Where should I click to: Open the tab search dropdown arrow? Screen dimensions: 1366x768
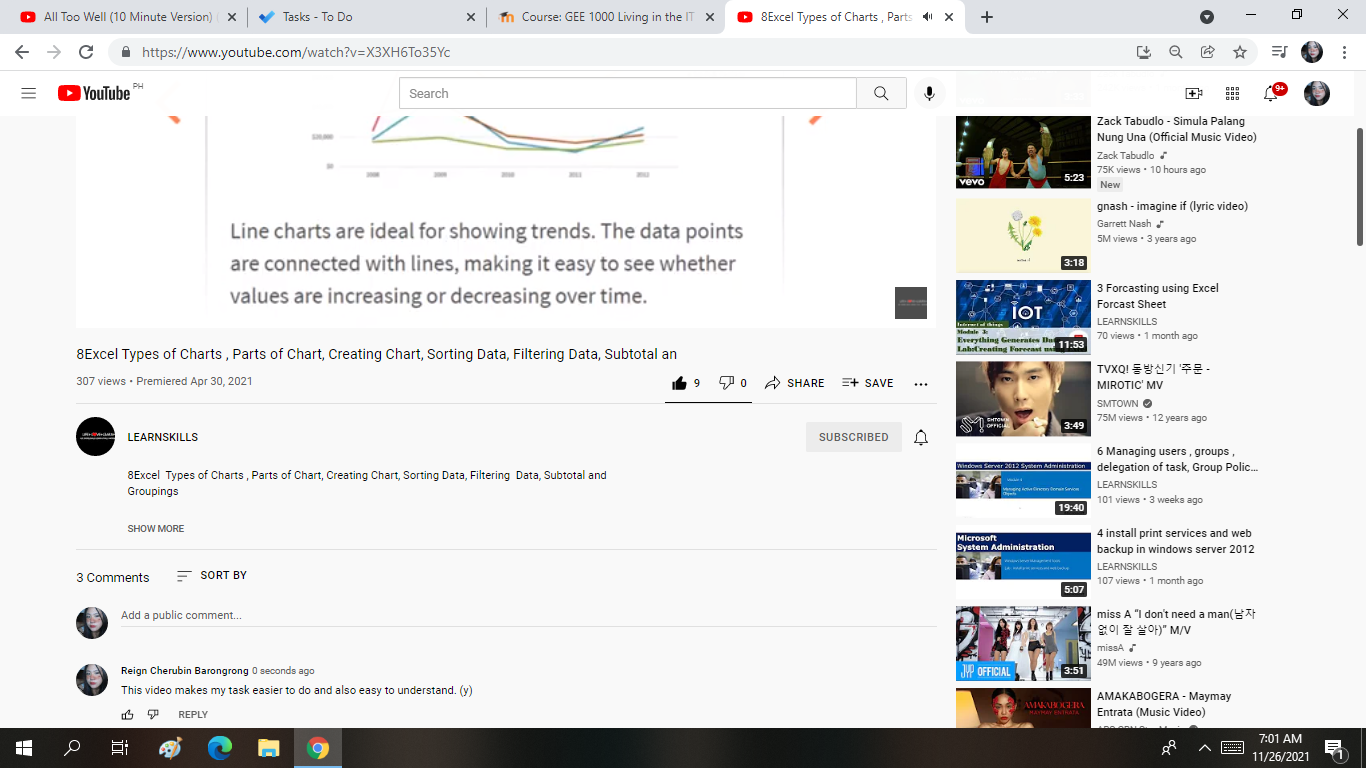pyautogui.click(x=1207, y=17)
